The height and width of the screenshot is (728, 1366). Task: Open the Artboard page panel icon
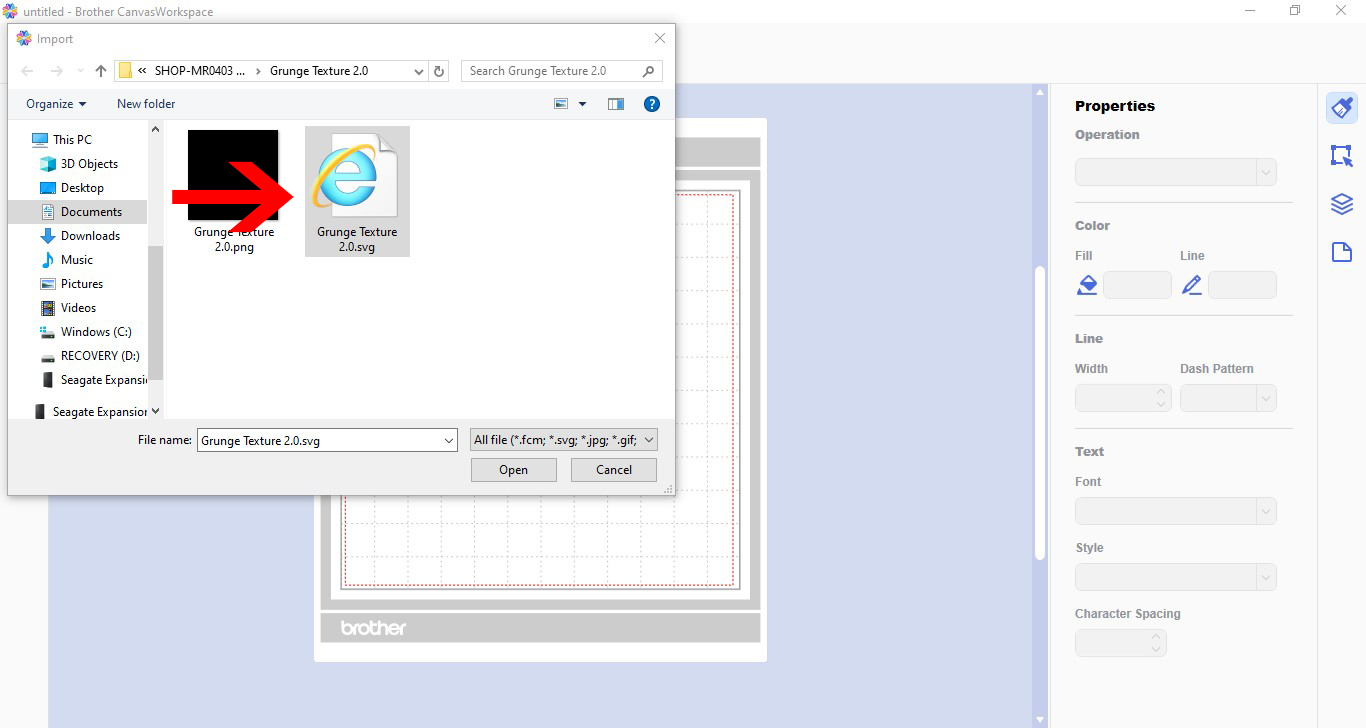(1341, 252)
